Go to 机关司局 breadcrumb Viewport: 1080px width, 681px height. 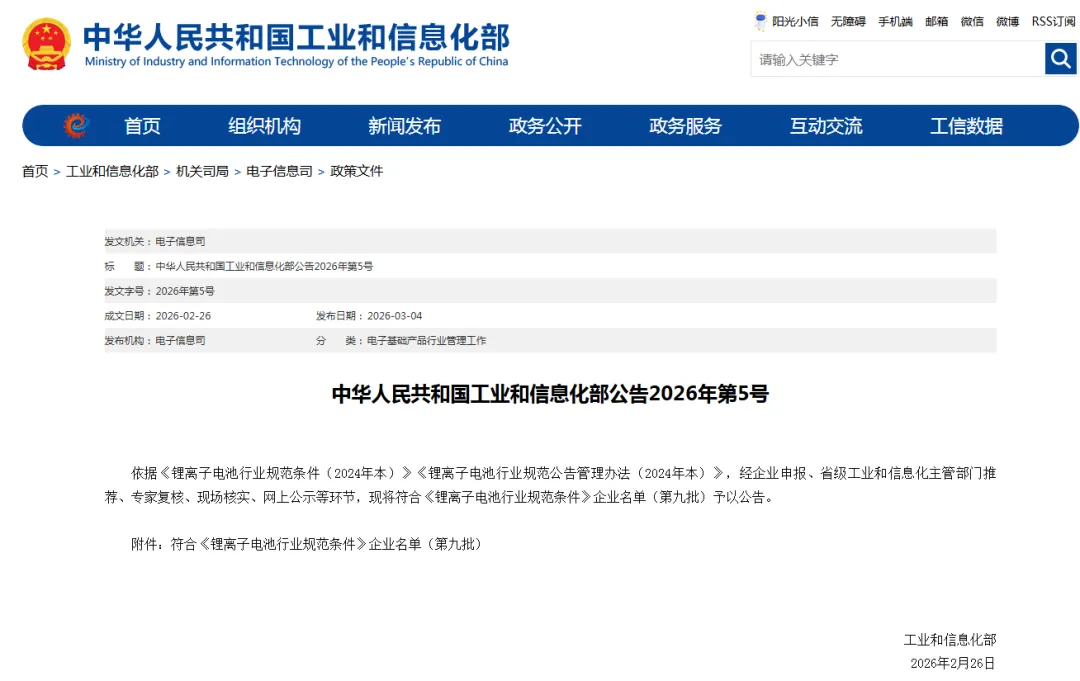pos(202,171)
